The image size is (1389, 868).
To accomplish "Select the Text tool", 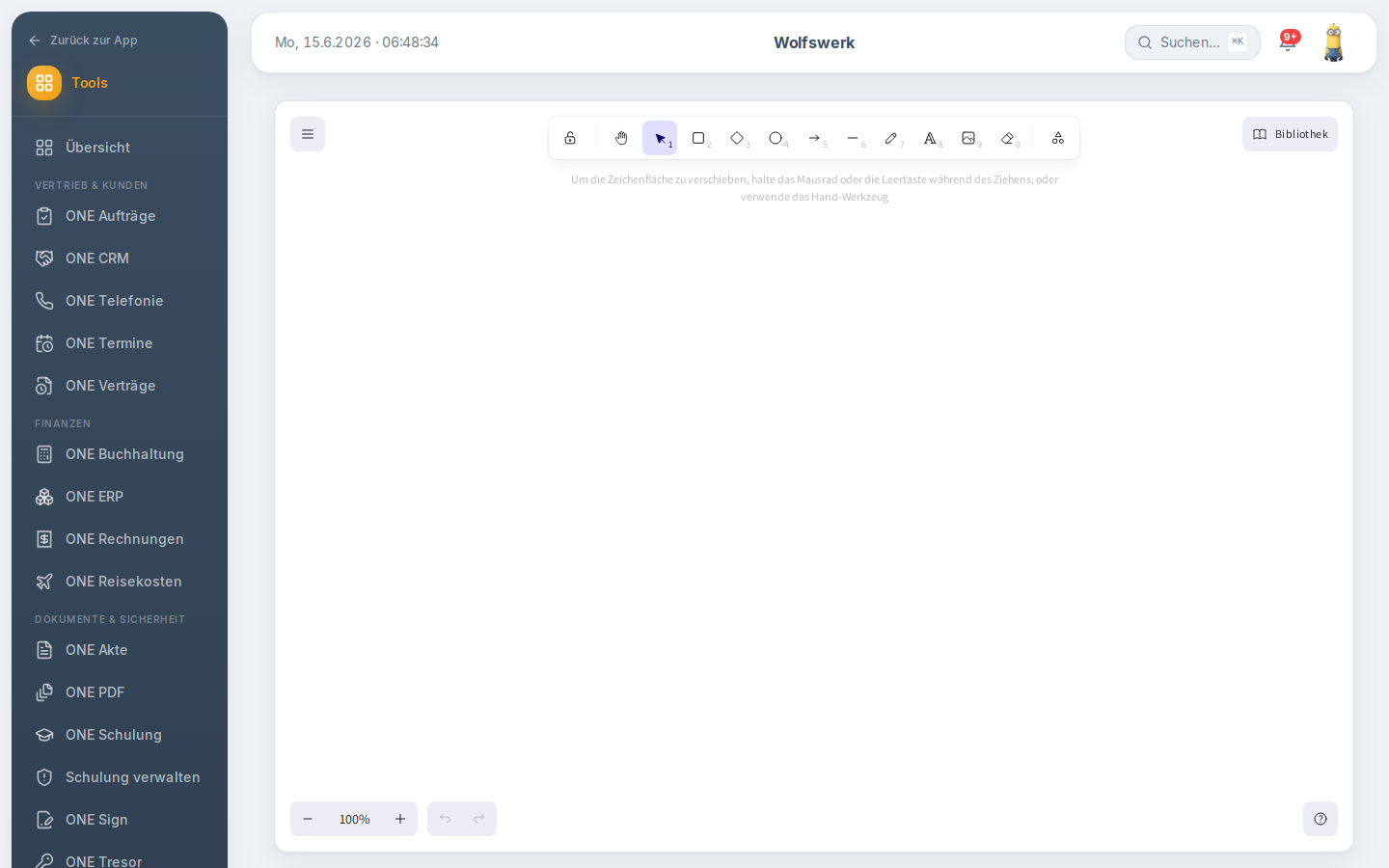I will tap(930, 138).
